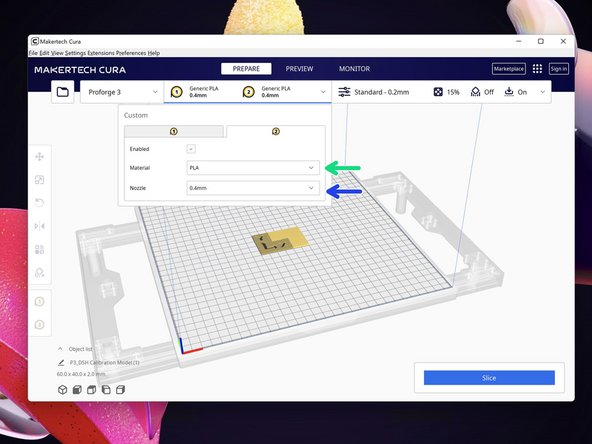Click extruder 2 Generic PLA summary
This screenshot has height=444, width=592.
(x=267, y=92)
